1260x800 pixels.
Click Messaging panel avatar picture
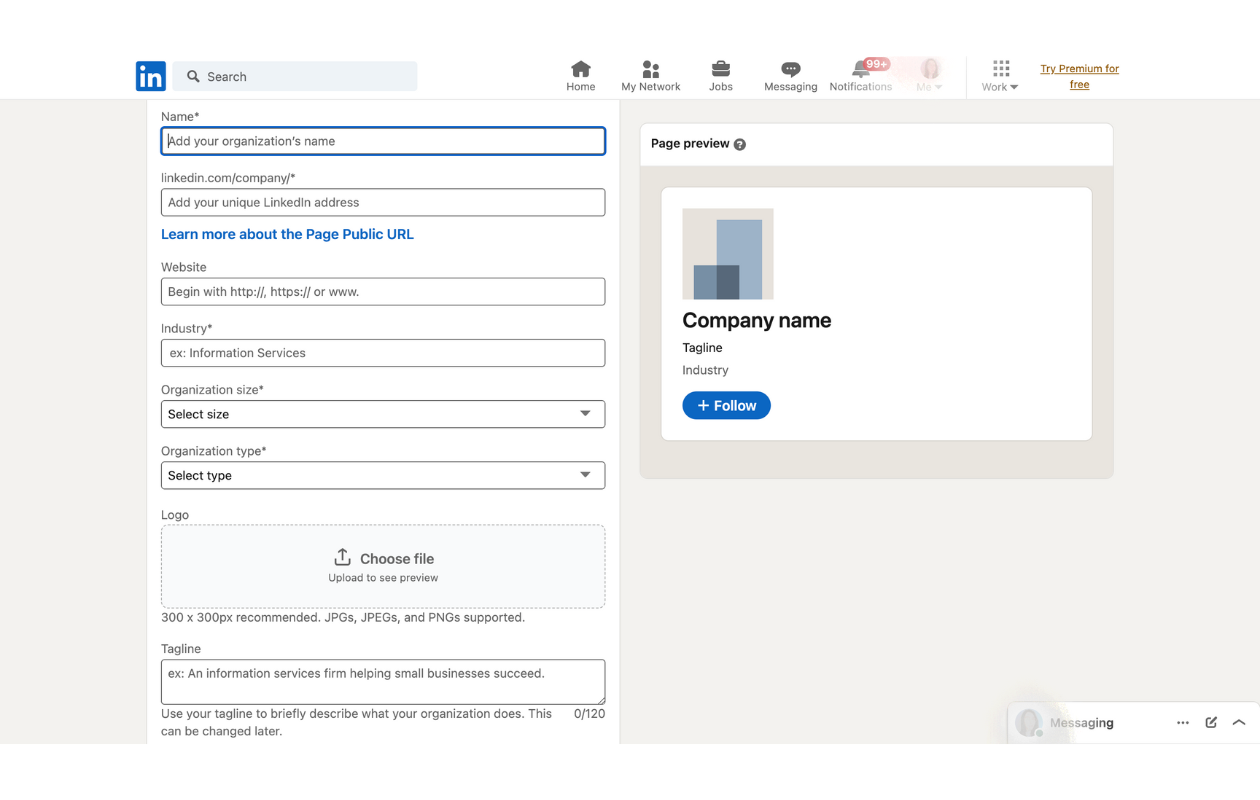(1029, 722)
